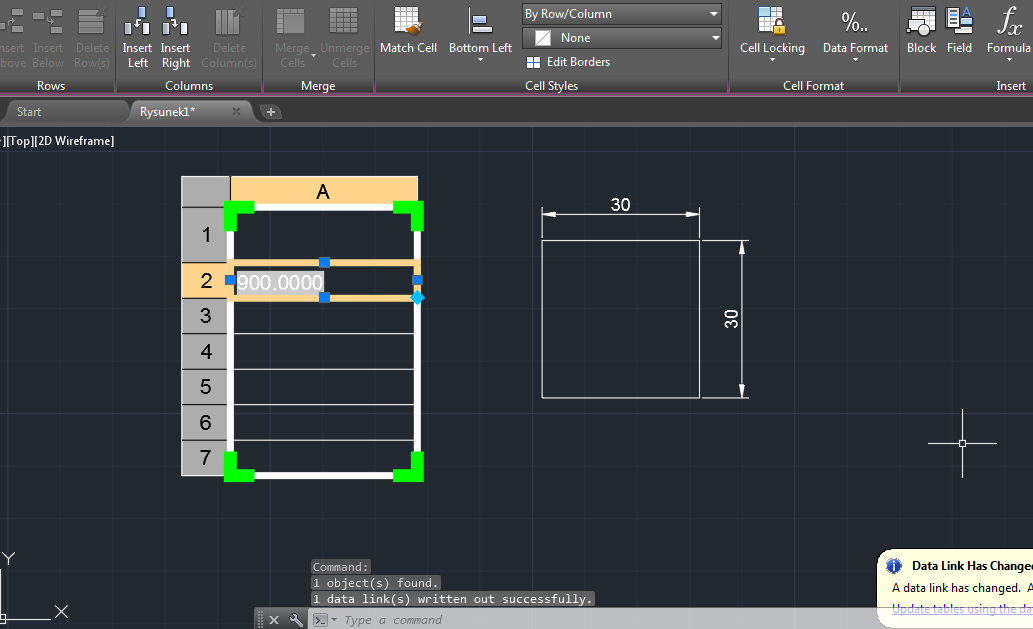Screen dimensions: 1033x629
Task: Close the Rysunek1 drawing tab
Action: 237,112
